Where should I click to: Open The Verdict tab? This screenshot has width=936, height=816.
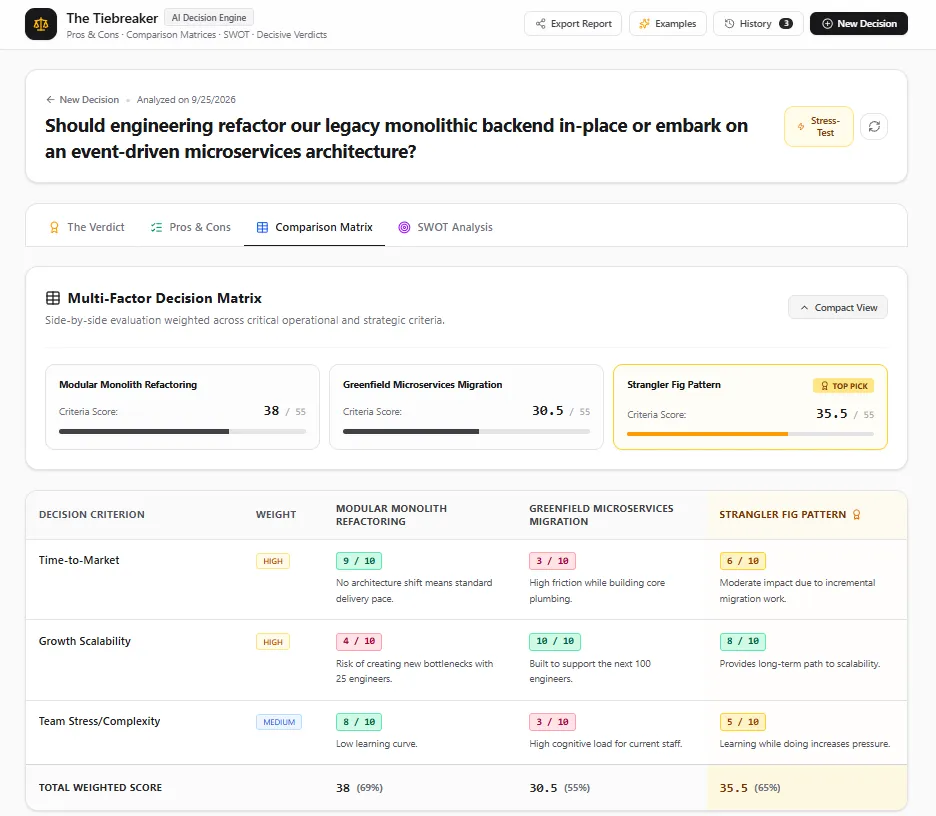click(87, 227)
